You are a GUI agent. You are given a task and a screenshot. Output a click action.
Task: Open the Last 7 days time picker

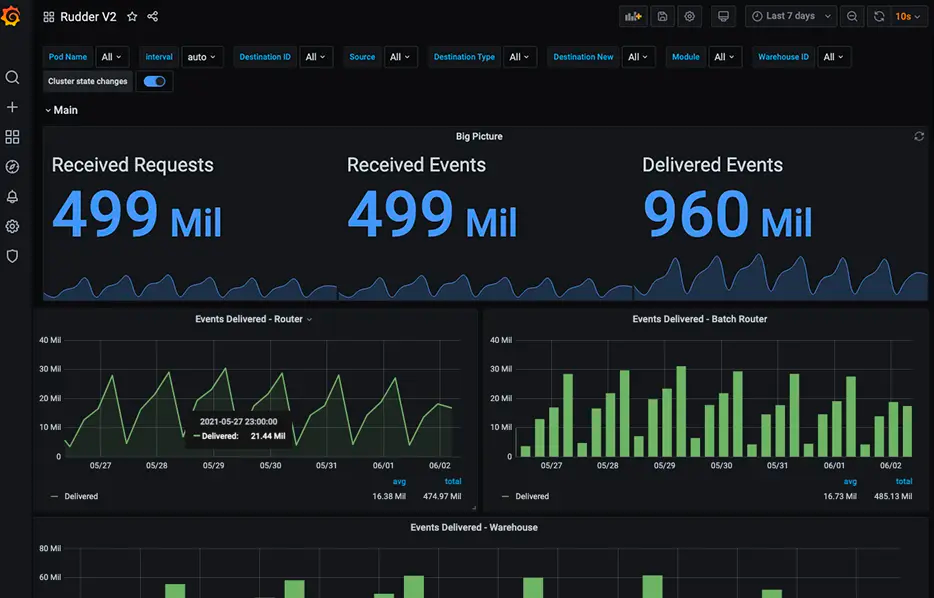(791, 17)
